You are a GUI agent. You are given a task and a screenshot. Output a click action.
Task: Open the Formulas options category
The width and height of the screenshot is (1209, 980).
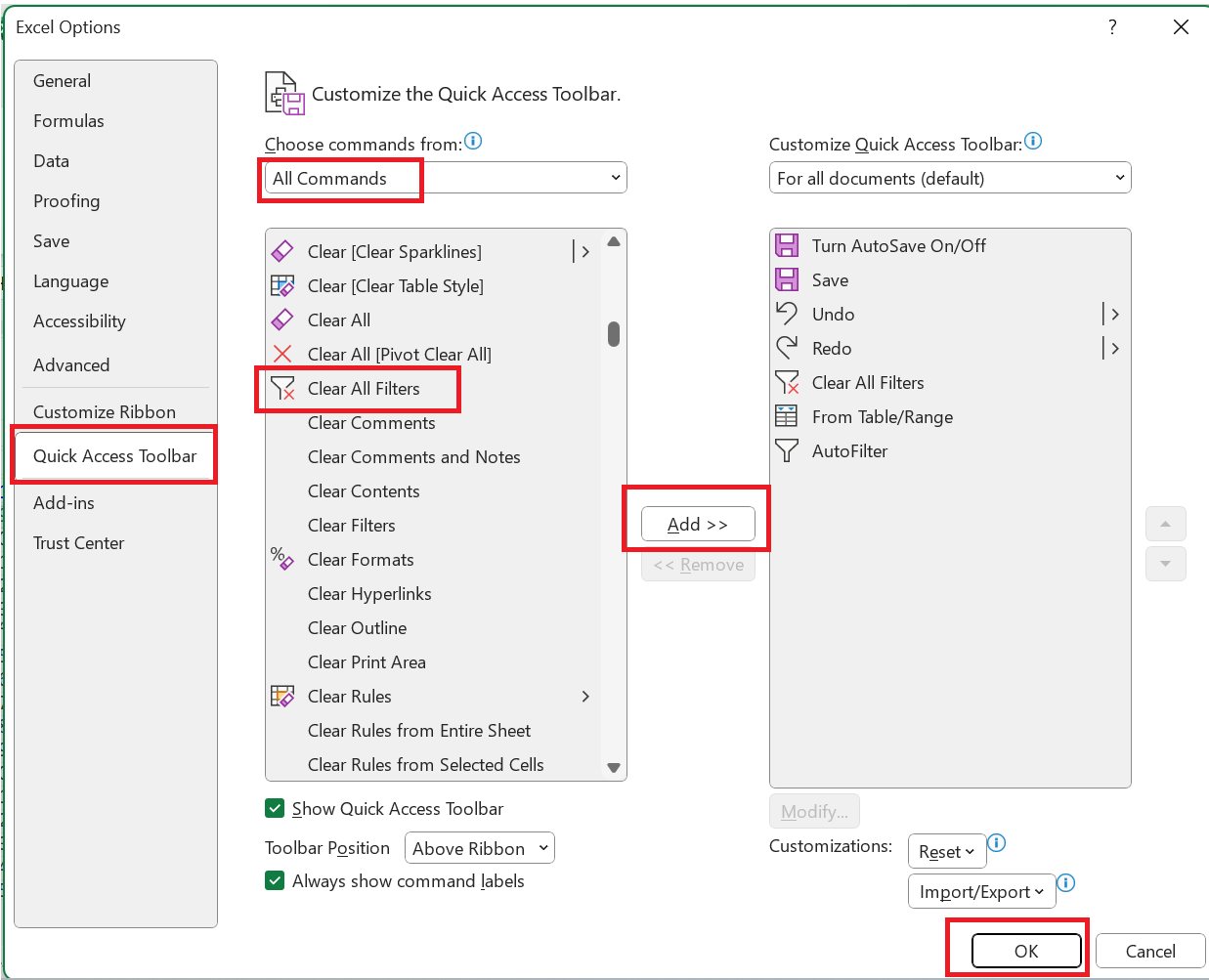pyautogui.click(x=116, y=121)
